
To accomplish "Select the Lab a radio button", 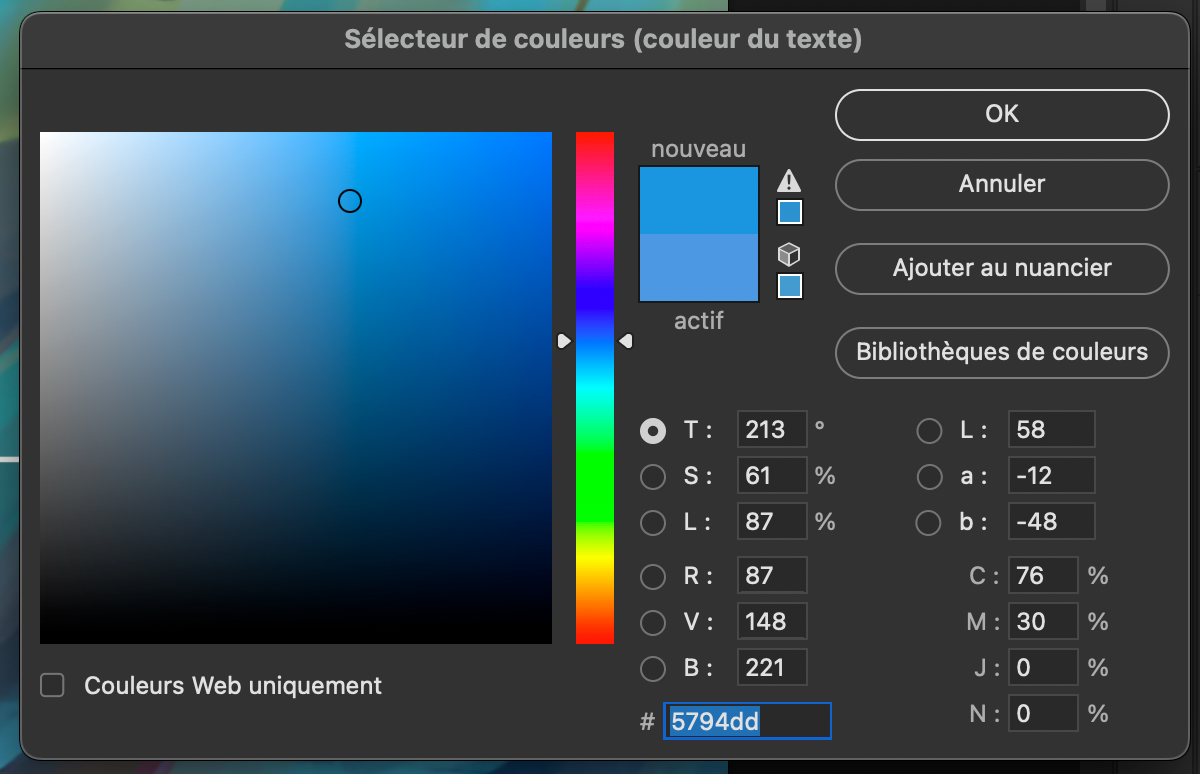I will [928, 476].
